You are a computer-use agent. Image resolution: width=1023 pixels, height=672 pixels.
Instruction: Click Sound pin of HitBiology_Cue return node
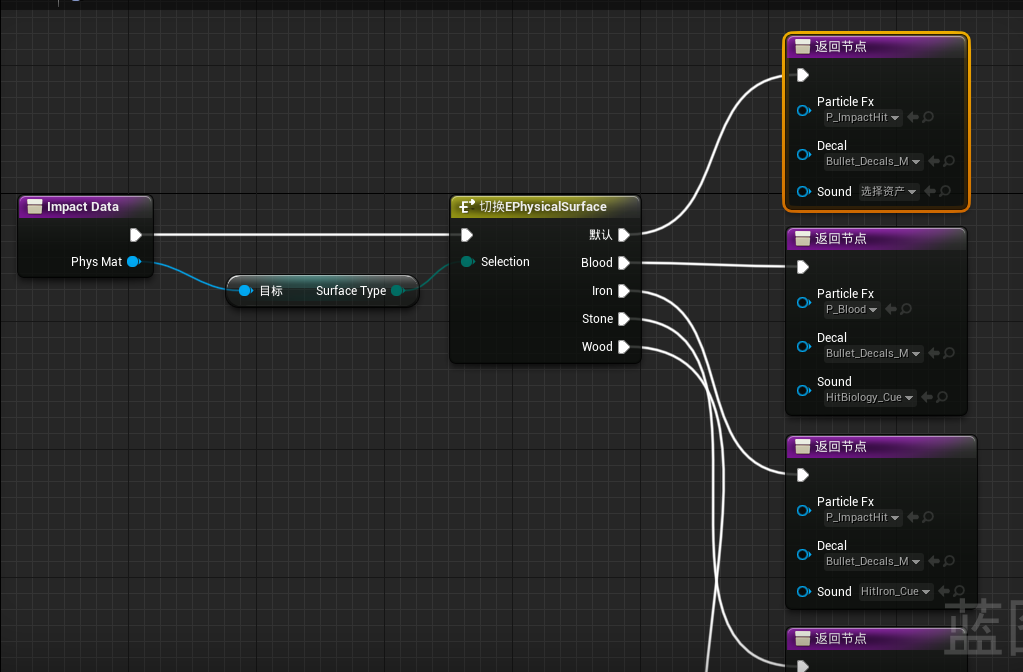[804, 390]
